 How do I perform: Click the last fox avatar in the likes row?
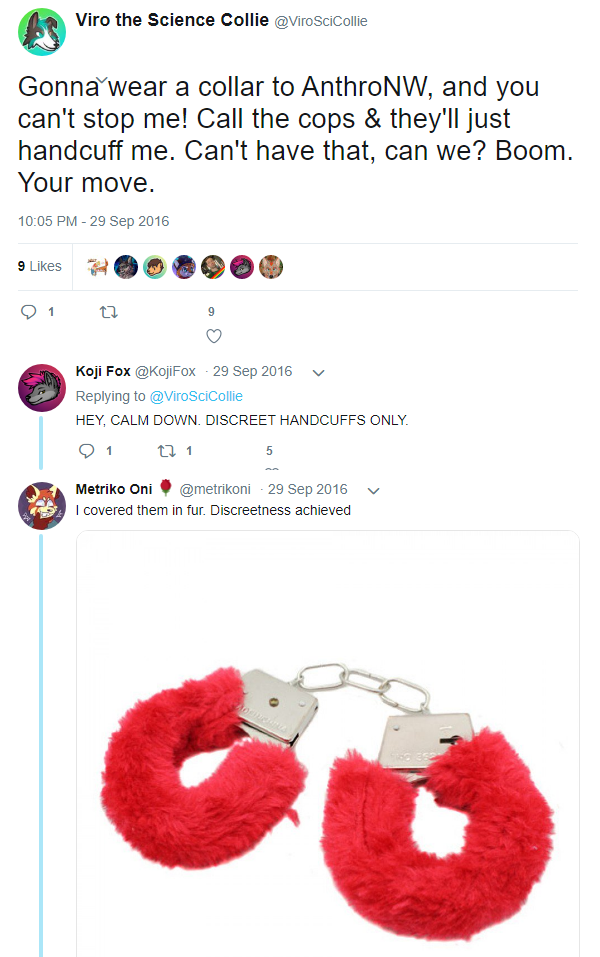[x=271, y=267]
